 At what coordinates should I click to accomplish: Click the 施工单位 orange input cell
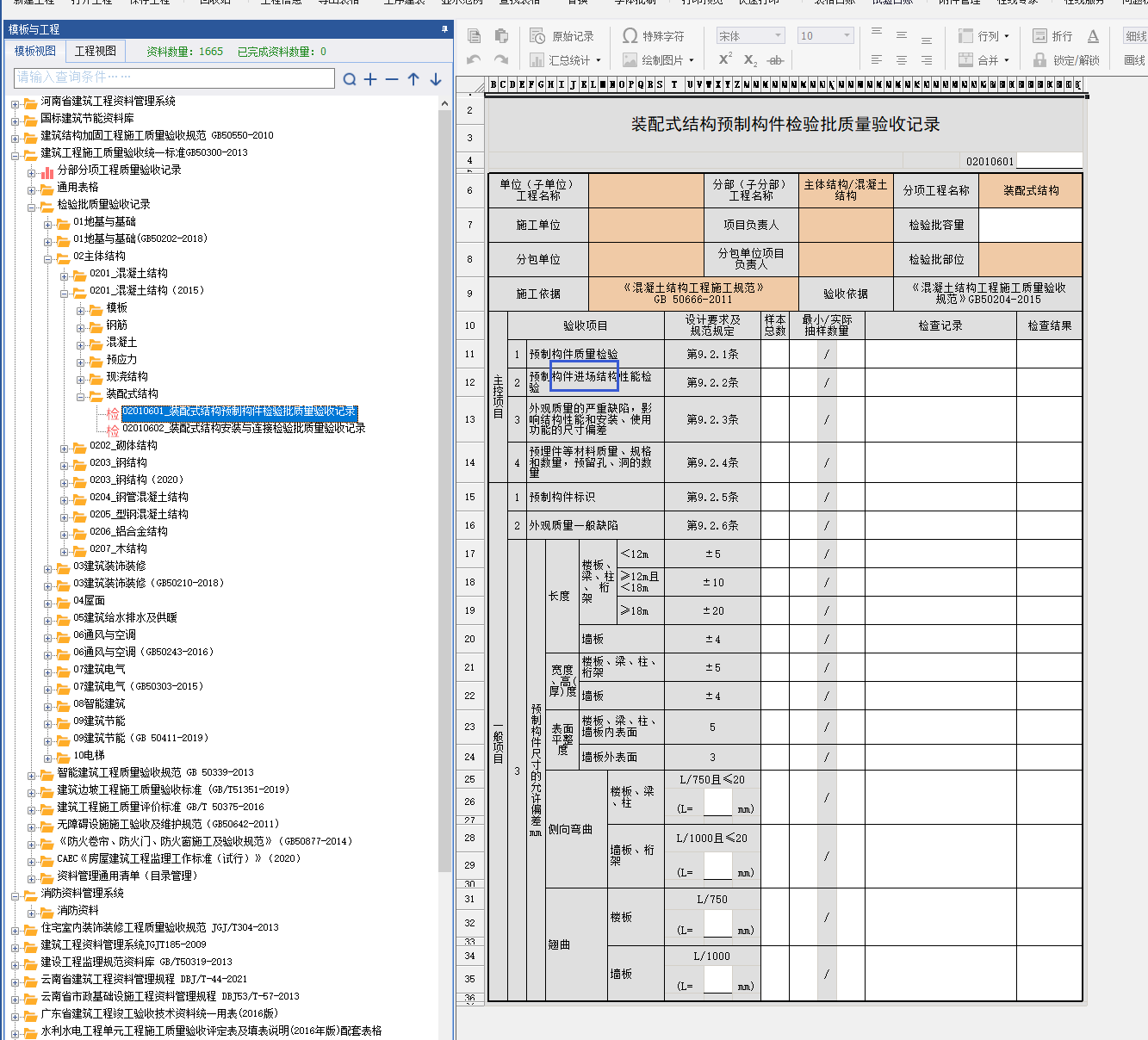point(646,225)
